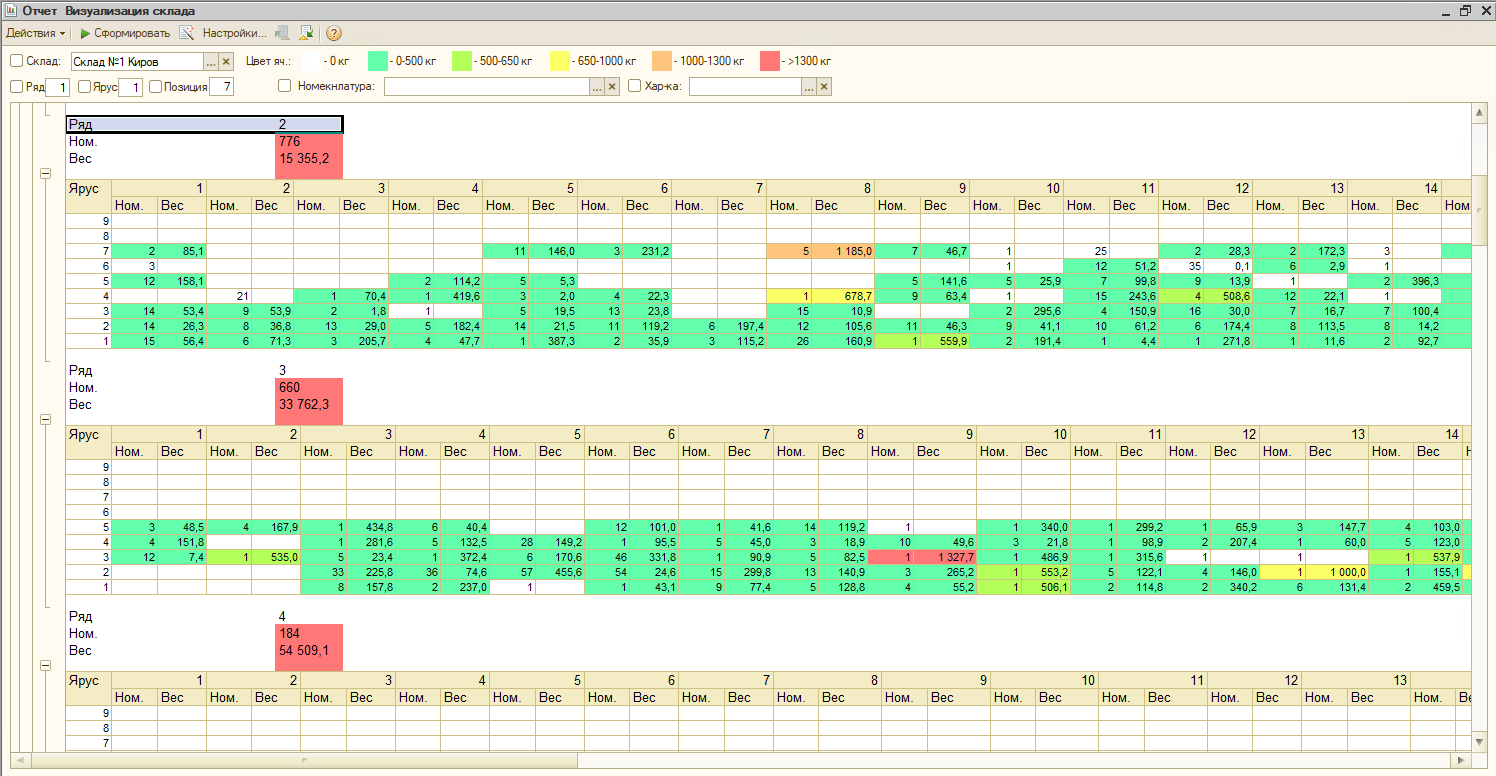Collapse the Ряд 3 group

pyautogui.click(x=45, y=420)
